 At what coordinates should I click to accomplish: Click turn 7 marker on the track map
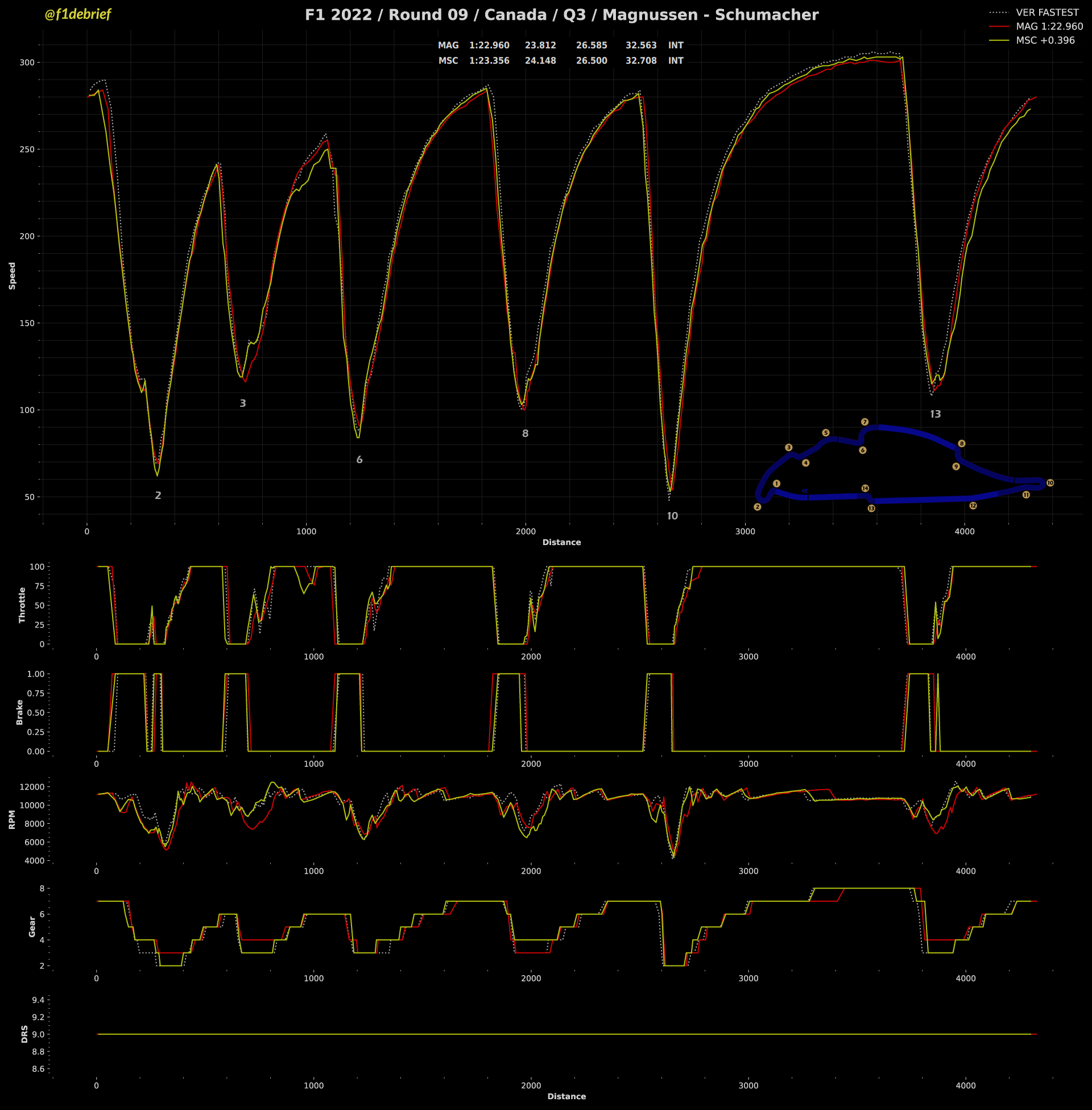click(865, 422)
